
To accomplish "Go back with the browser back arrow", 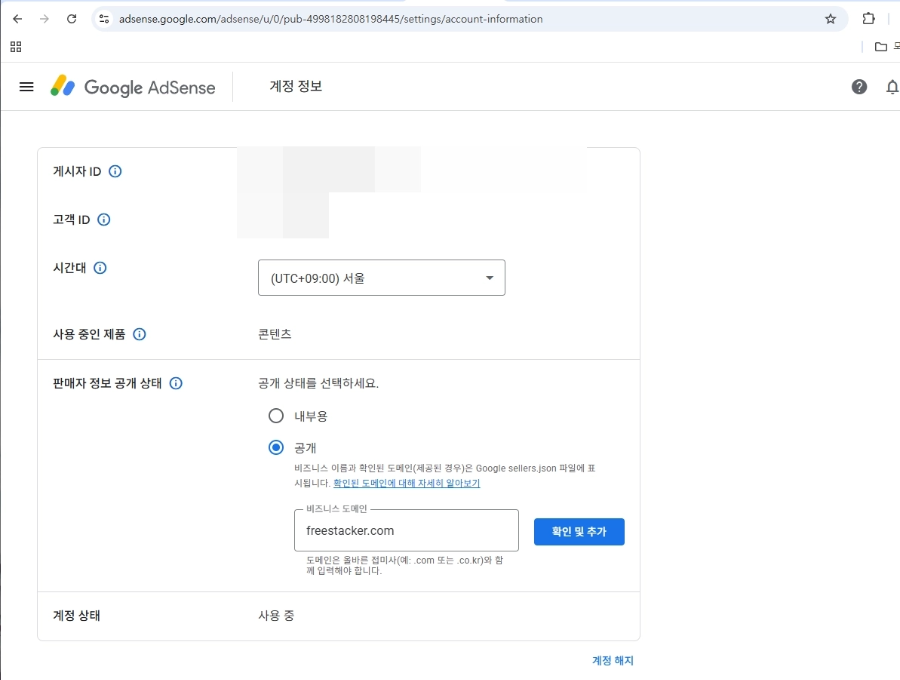I will [x=18, y=19].
